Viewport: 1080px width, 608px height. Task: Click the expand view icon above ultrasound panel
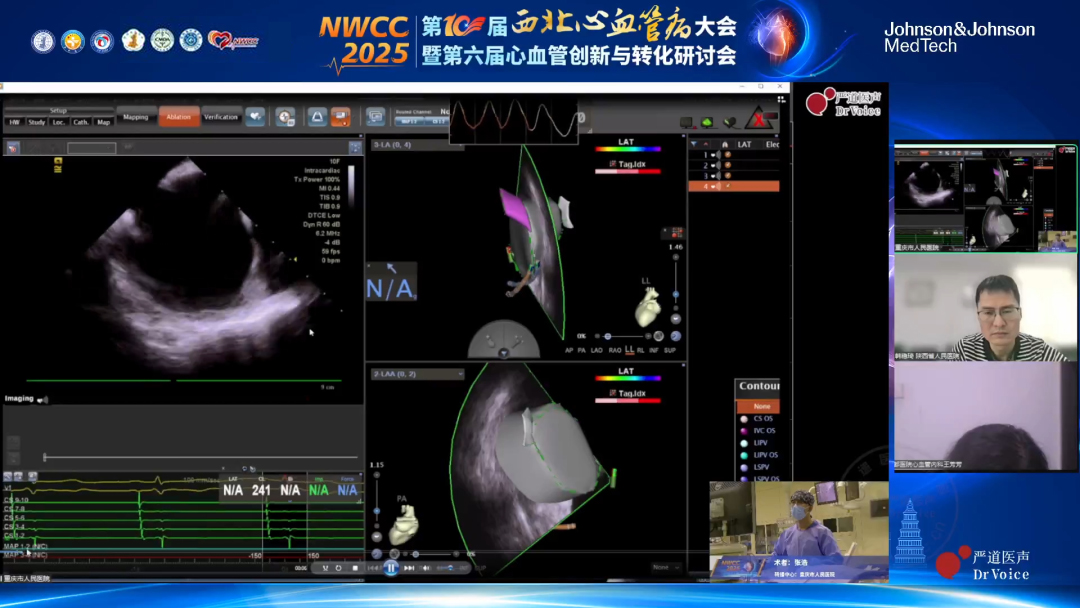(355, 147)
